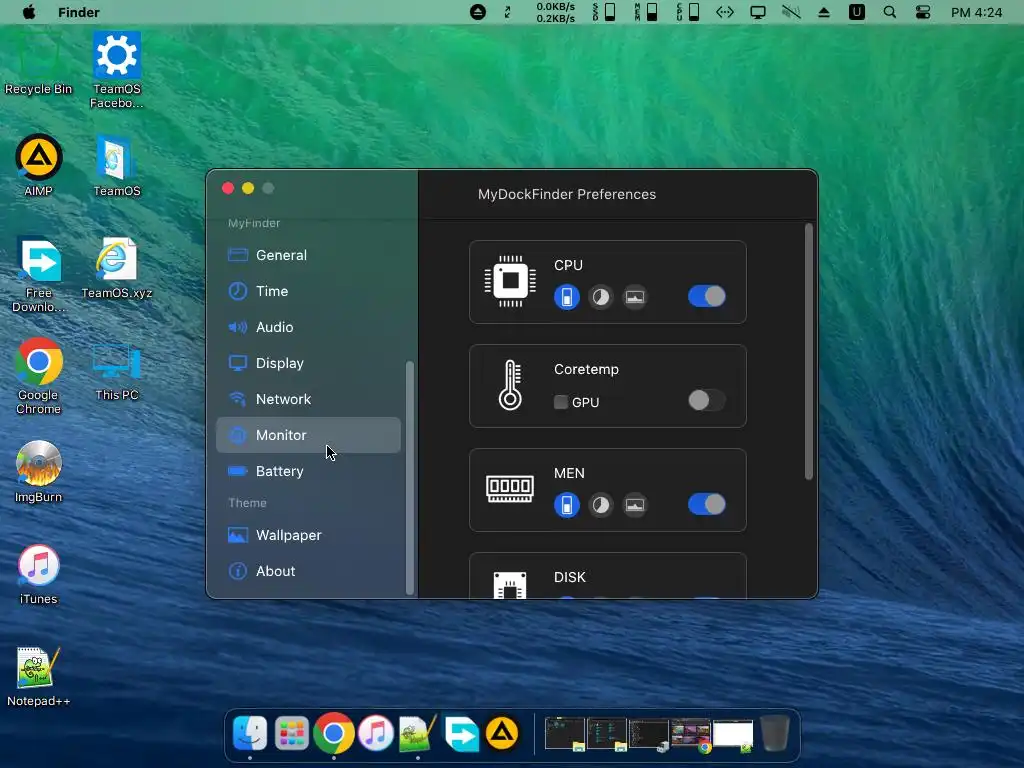Viewport: 1024px width, 768px height.
Task: Open Free Download Manager from dock
Action: 460,733
